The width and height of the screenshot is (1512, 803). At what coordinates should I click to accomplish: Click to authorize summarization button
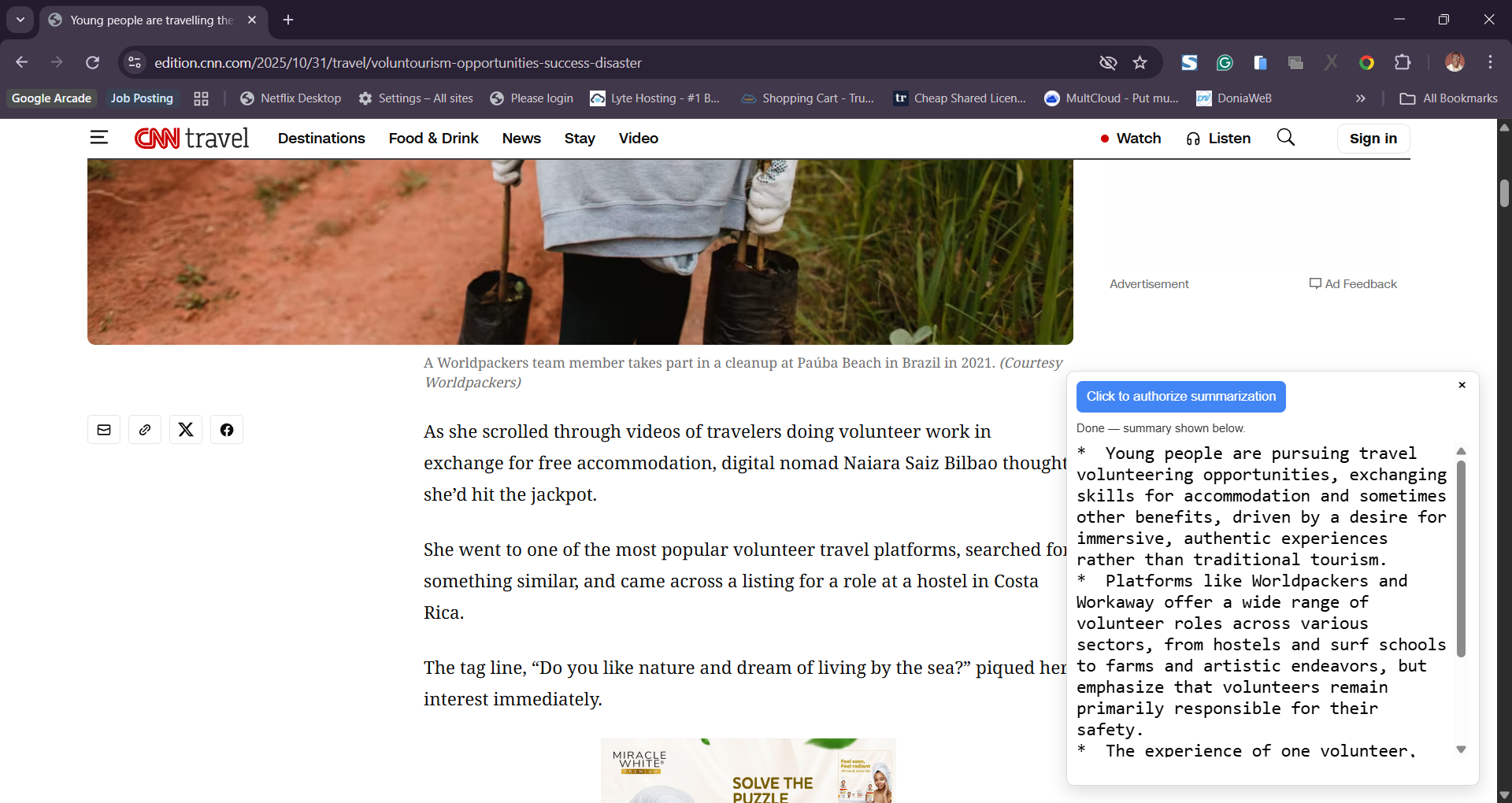tap(1181, 397)
